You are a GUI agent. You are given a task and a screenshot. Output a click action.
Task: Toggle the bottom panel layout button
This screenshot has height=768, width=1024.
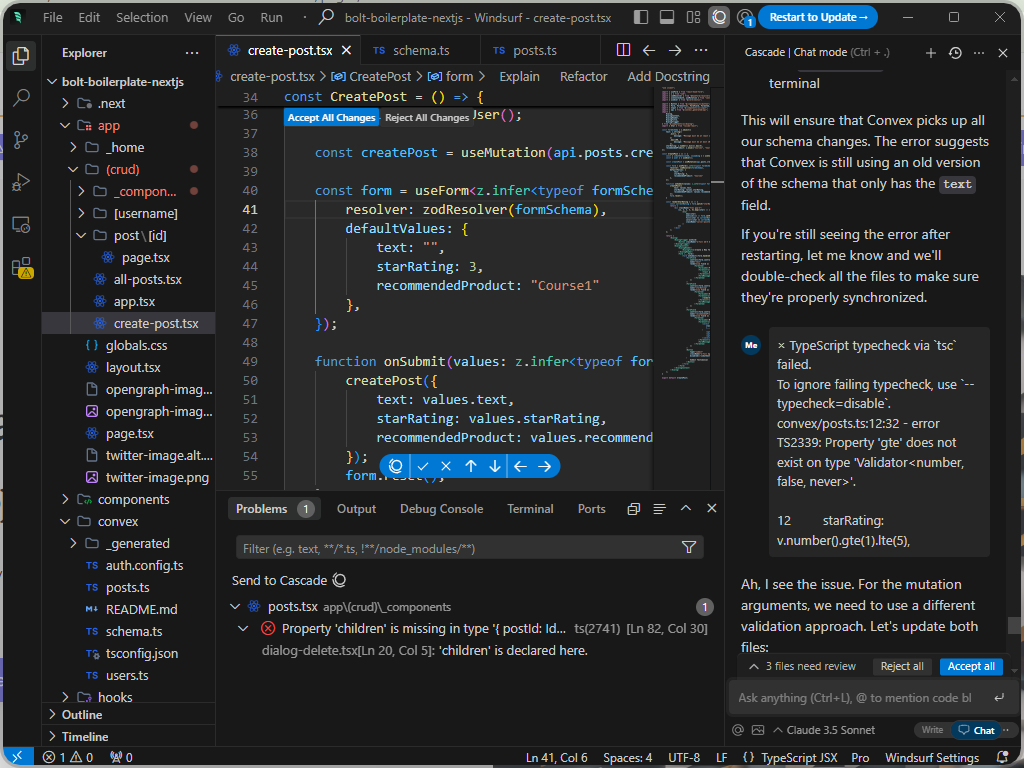pos(667,17)
